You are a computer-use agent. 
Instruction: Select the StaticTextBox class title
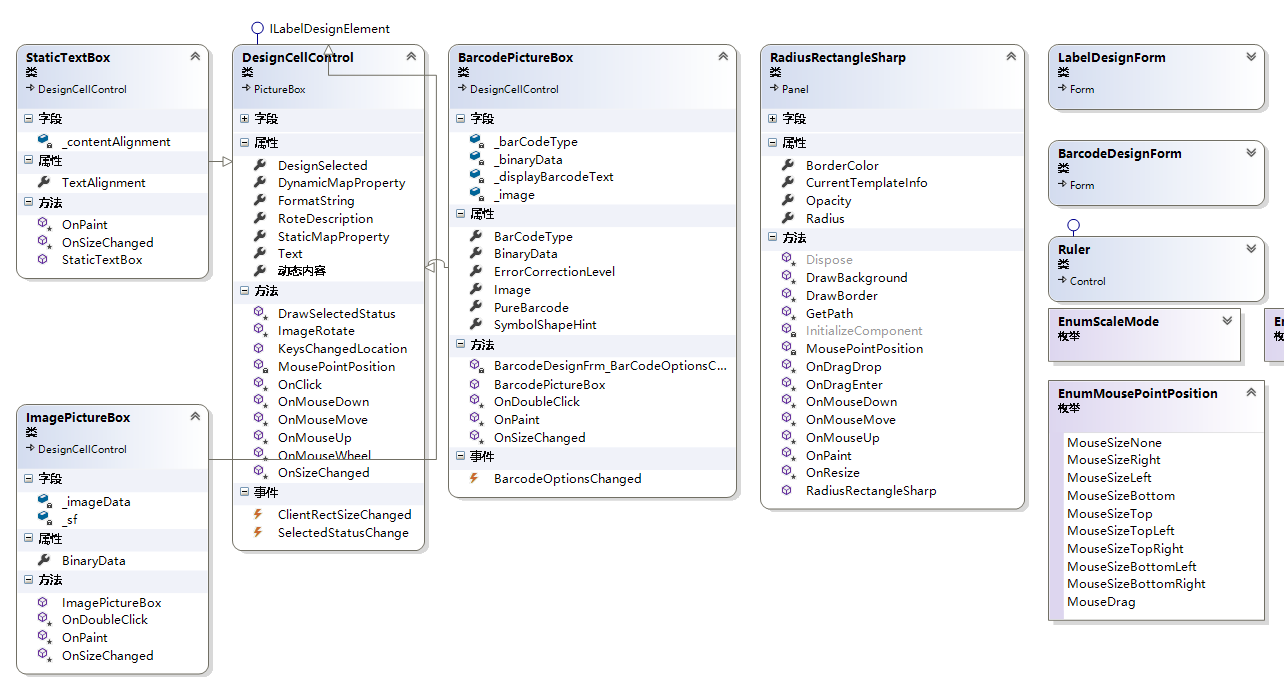pyautogui.click(x=68, y=58)
